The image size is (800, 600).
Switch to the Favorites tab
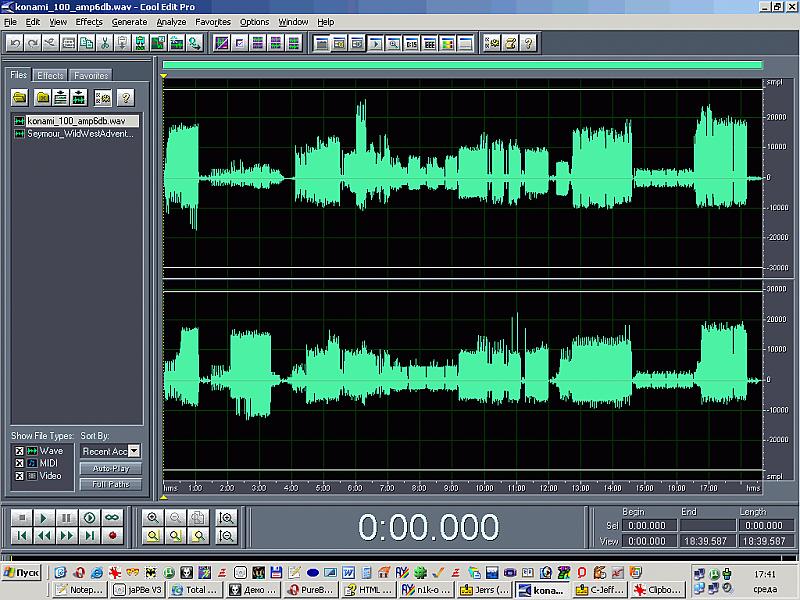[91, 75]
